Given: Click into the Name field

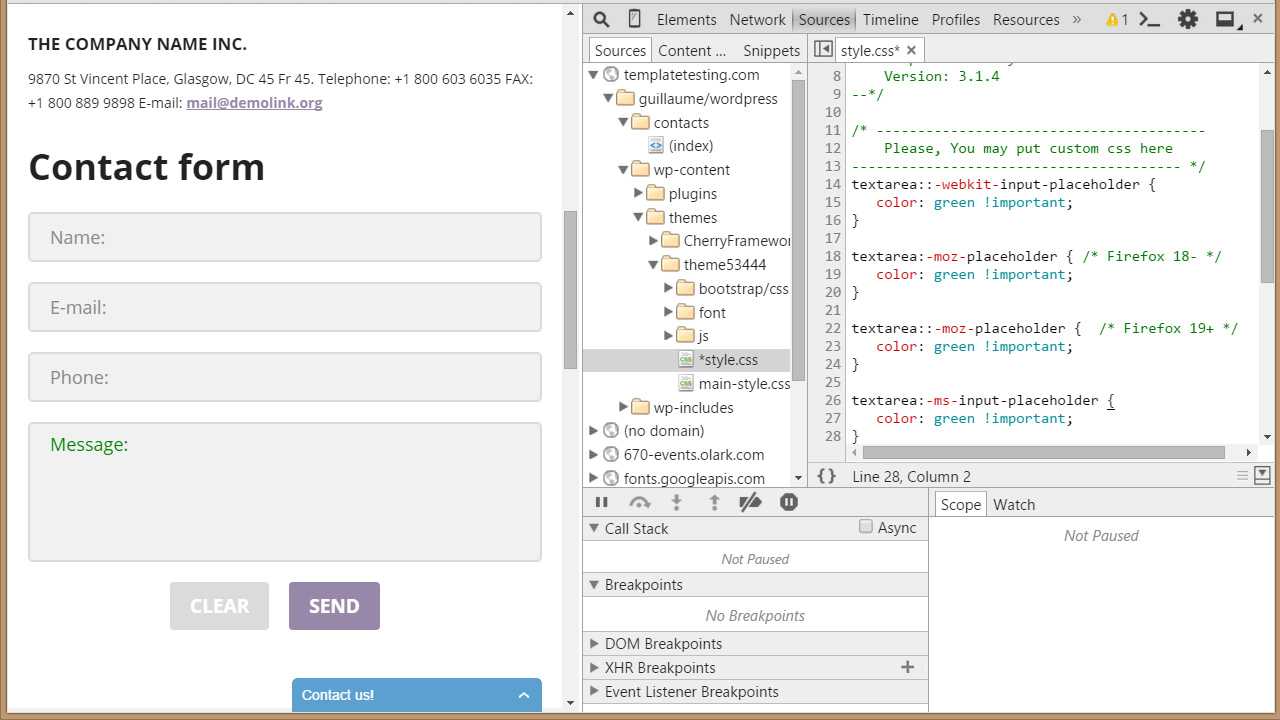Looking at the screenshot, I should [x=285, y=237].
